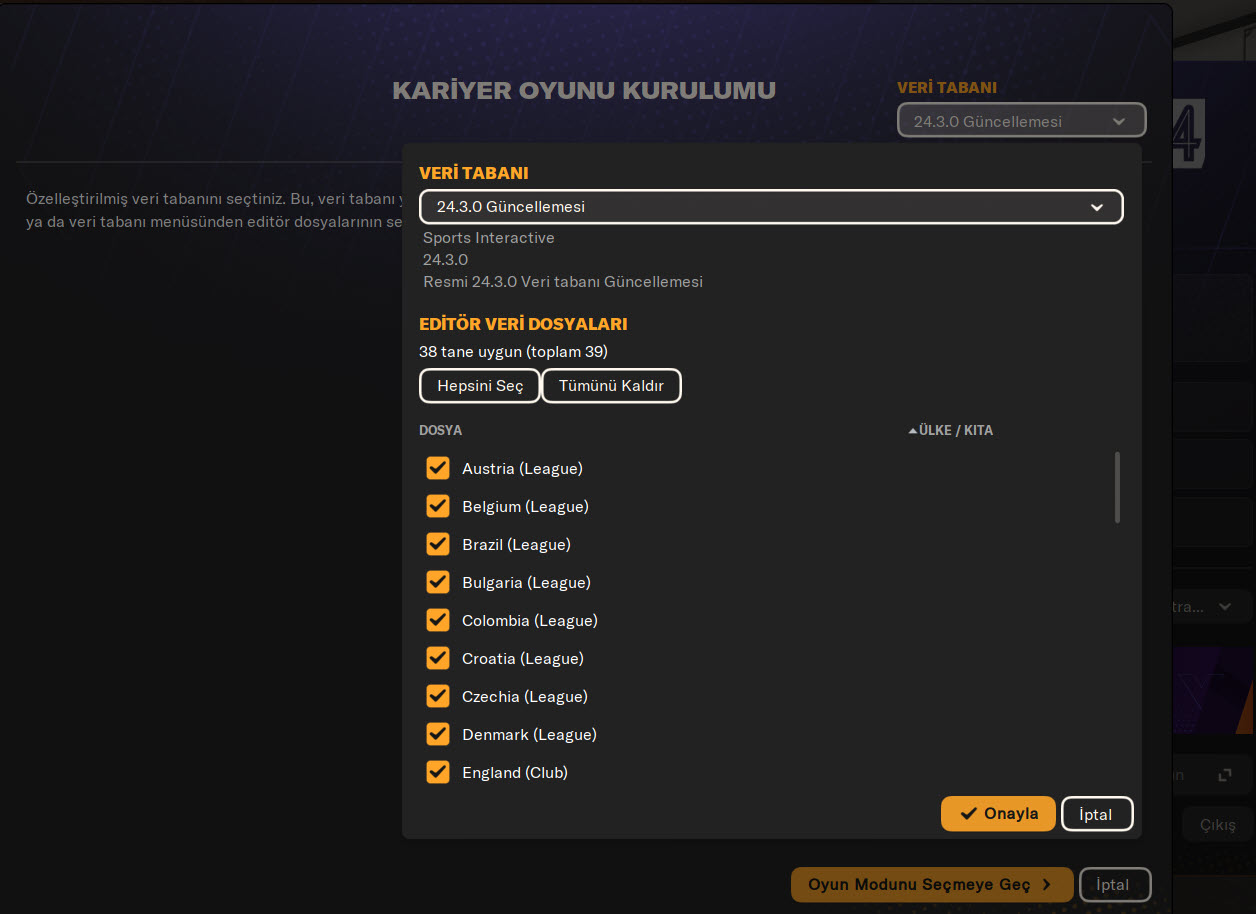Click the Tümünü Kaldır button
Image resolution: width=1256 pixels, height=914 pixels.
click(x=611, y=386)
